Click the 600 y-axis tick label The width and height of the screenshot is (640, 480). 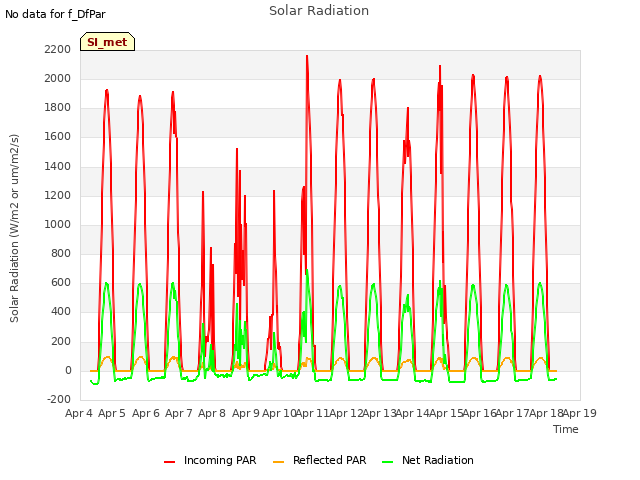[61, 282]
